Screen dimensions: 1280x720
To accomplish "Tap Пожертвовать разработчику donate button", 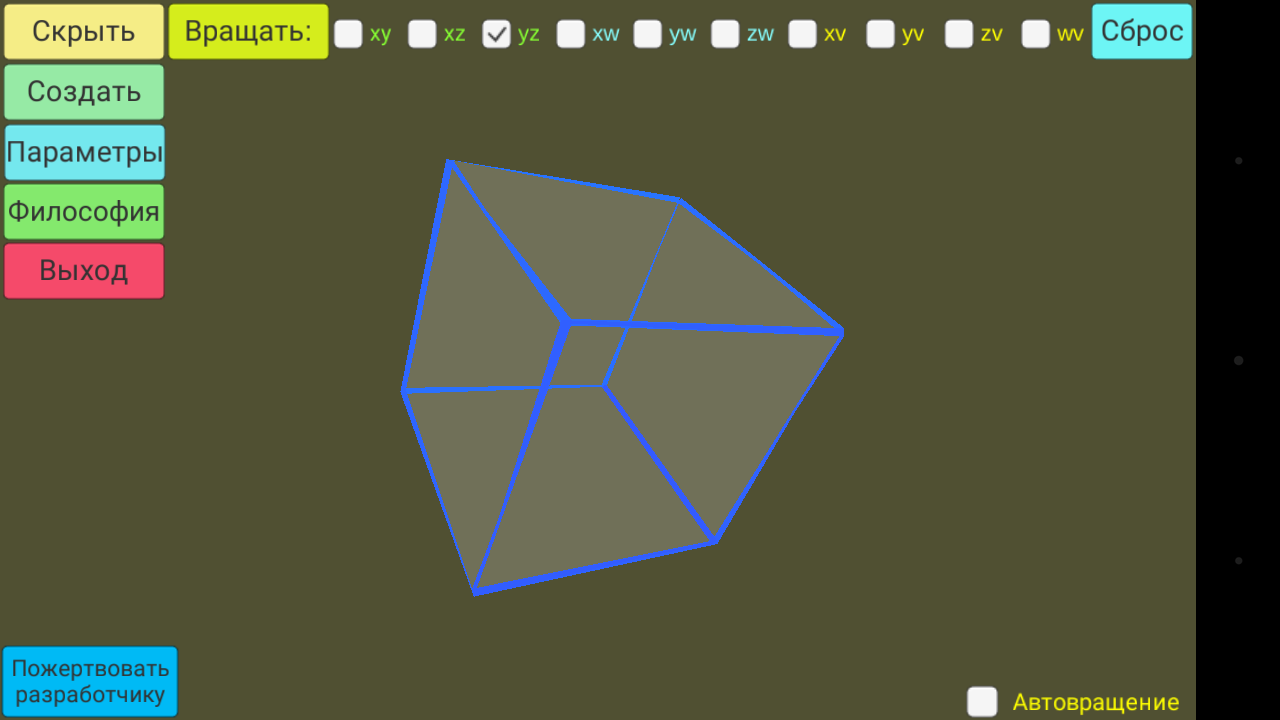I will 90,681.
